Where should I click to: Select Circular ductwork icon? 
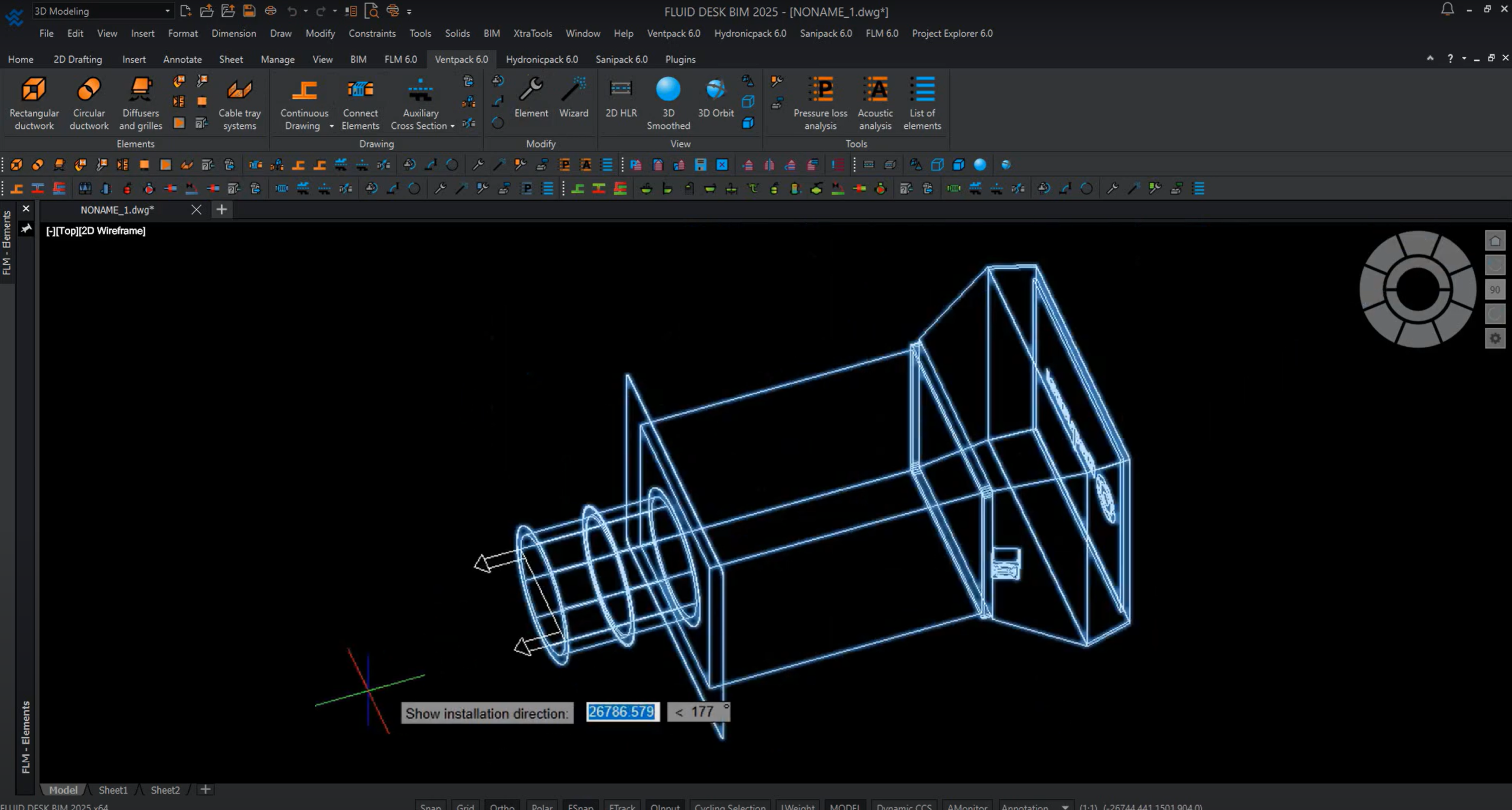pyautogui.click(x=89, y=102)
